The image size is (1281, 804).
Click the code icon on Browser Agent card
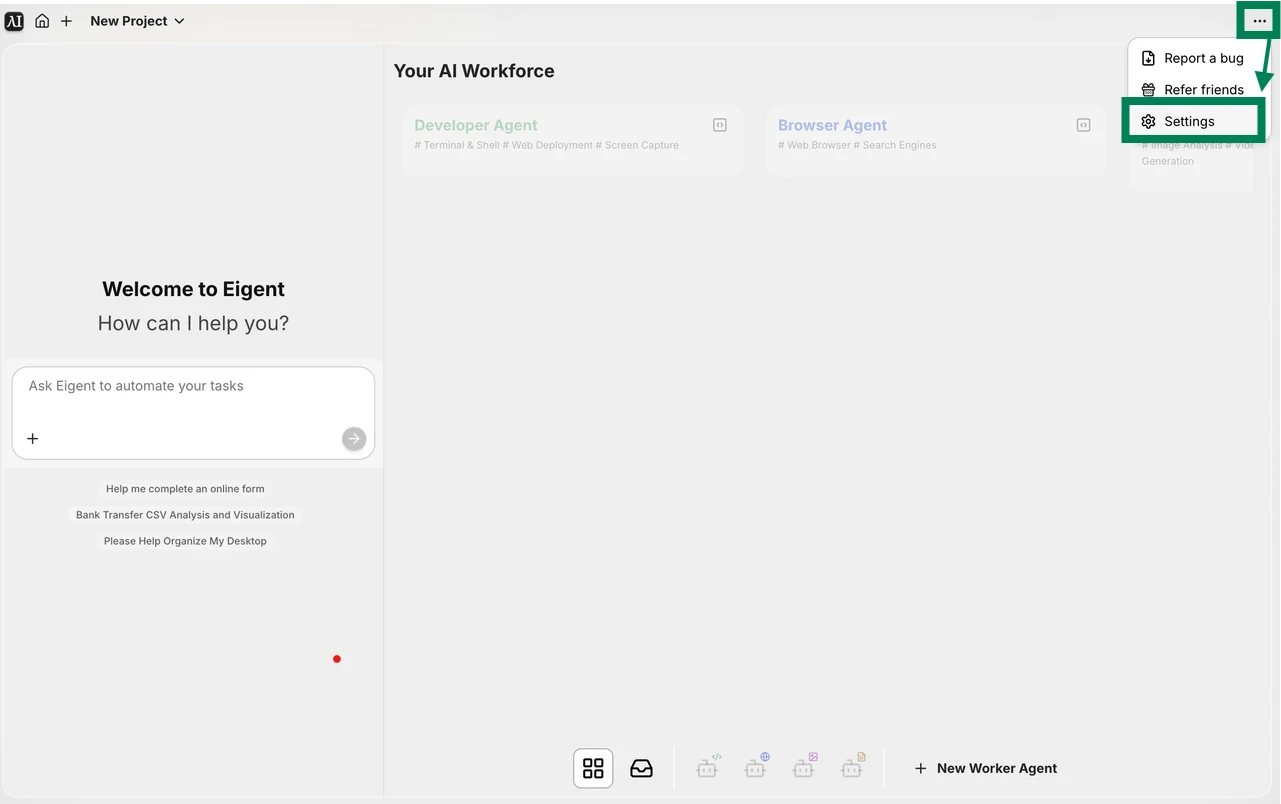click(x=1083, y=125)
